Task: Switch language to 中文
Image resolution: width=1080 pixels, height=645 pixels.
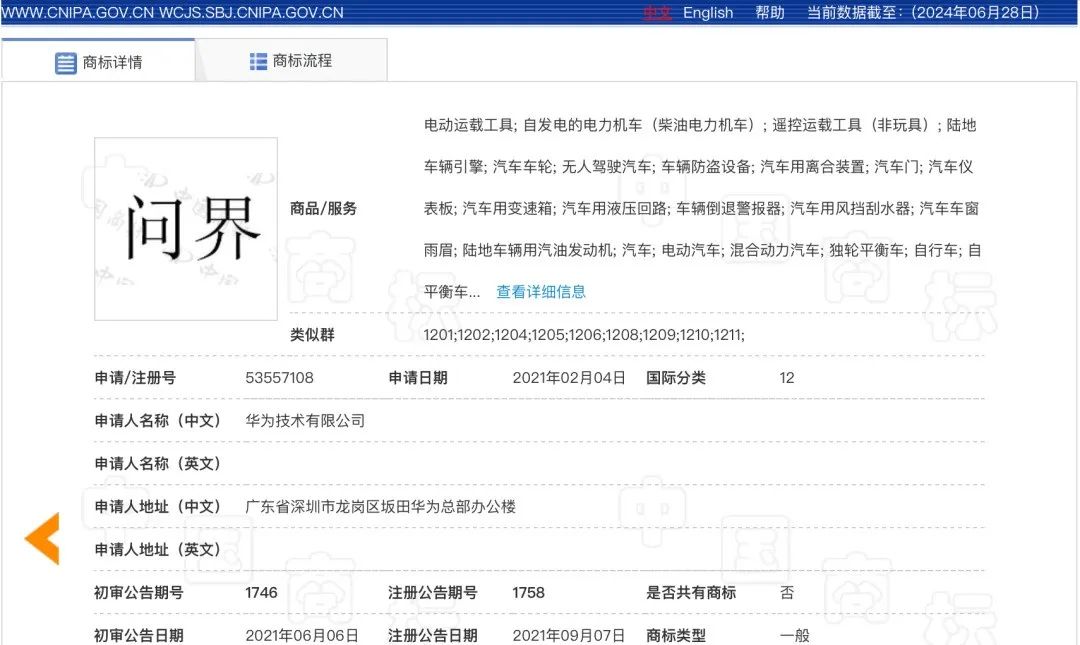Action: point(657,13)
